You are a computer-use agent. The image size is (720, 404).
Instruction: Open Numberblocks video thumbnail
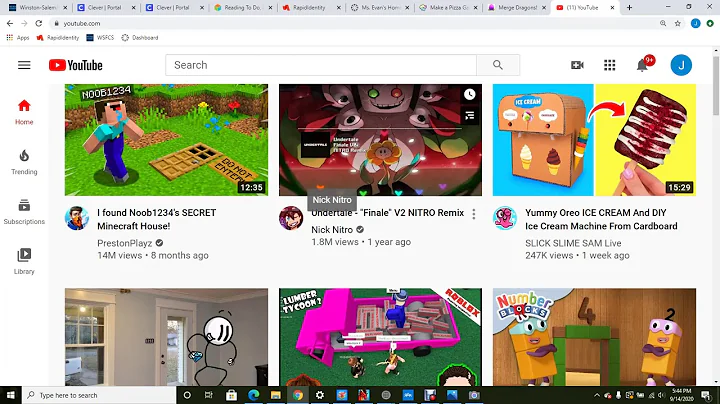tap(594, 337)
